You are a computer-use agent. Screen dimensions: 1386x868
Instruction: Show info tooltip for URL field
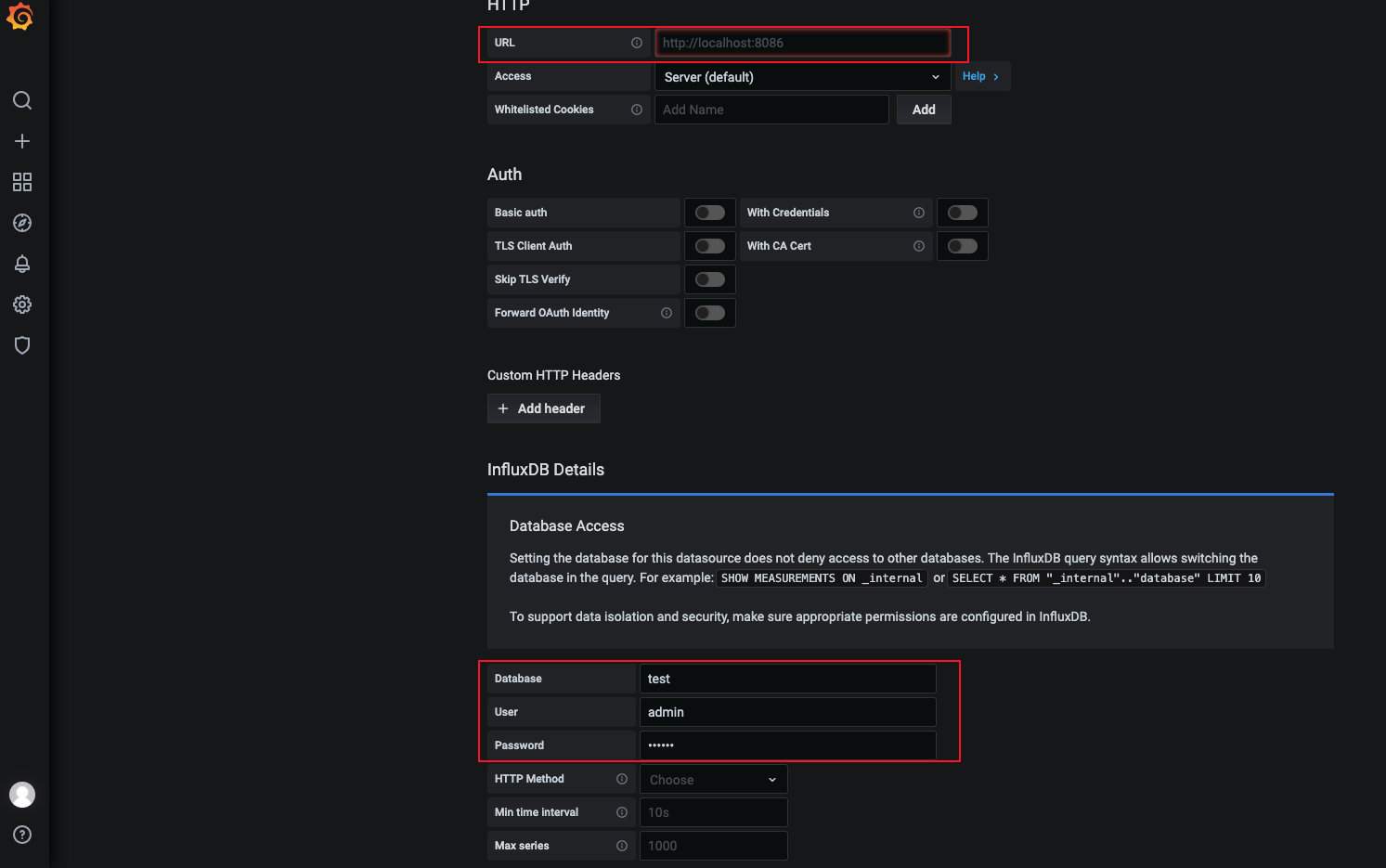coord(637,43)
